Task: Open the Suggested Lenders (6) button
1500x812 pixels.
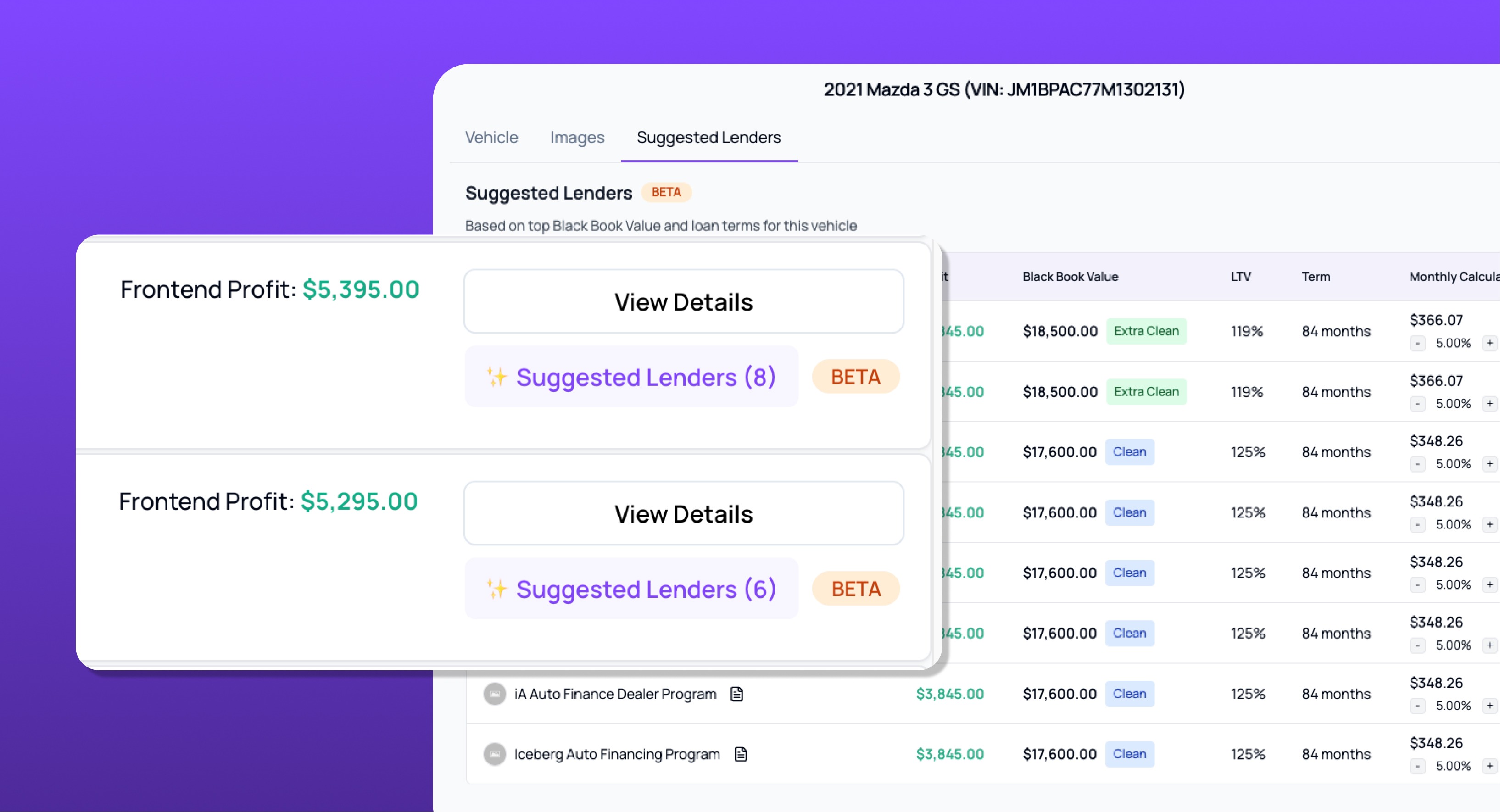Action: [632, 589]
